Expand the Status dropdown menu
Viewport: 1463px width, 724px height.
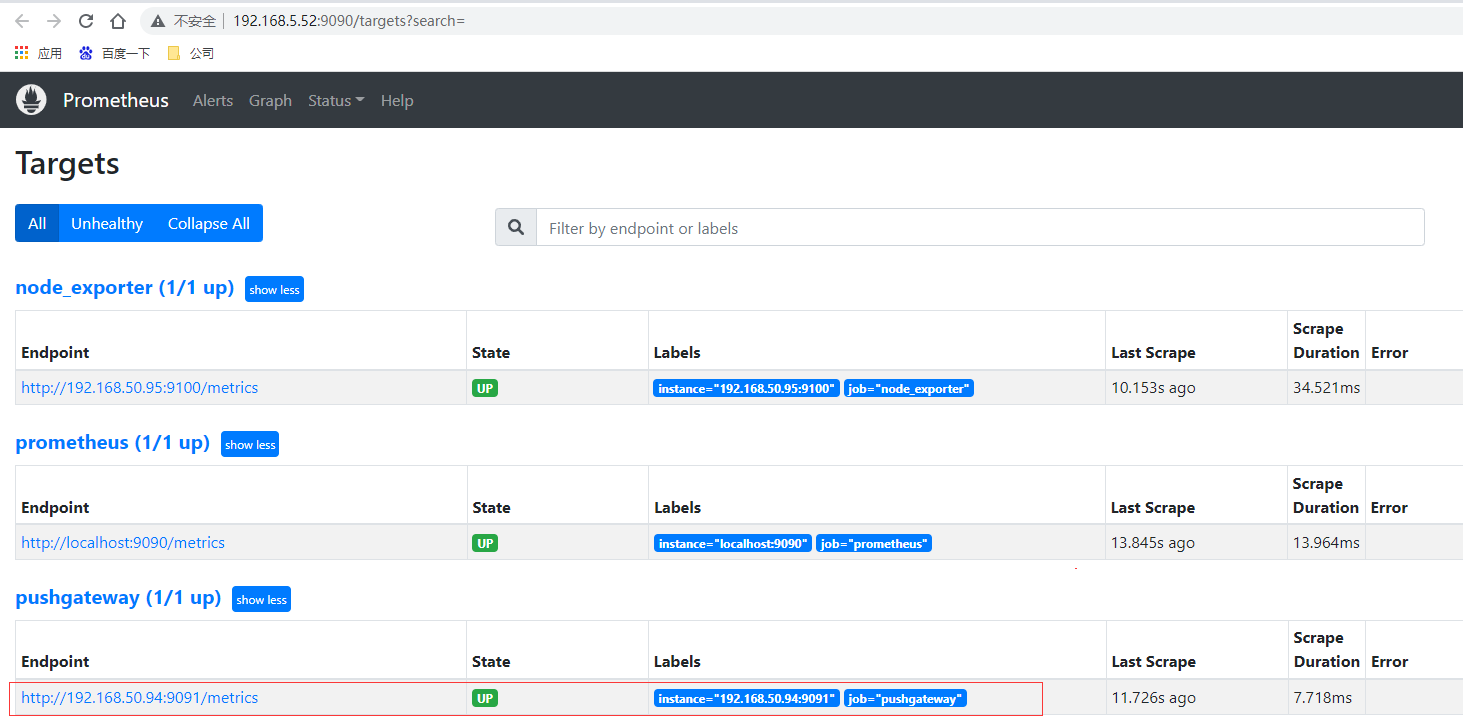tap(336, 101)
